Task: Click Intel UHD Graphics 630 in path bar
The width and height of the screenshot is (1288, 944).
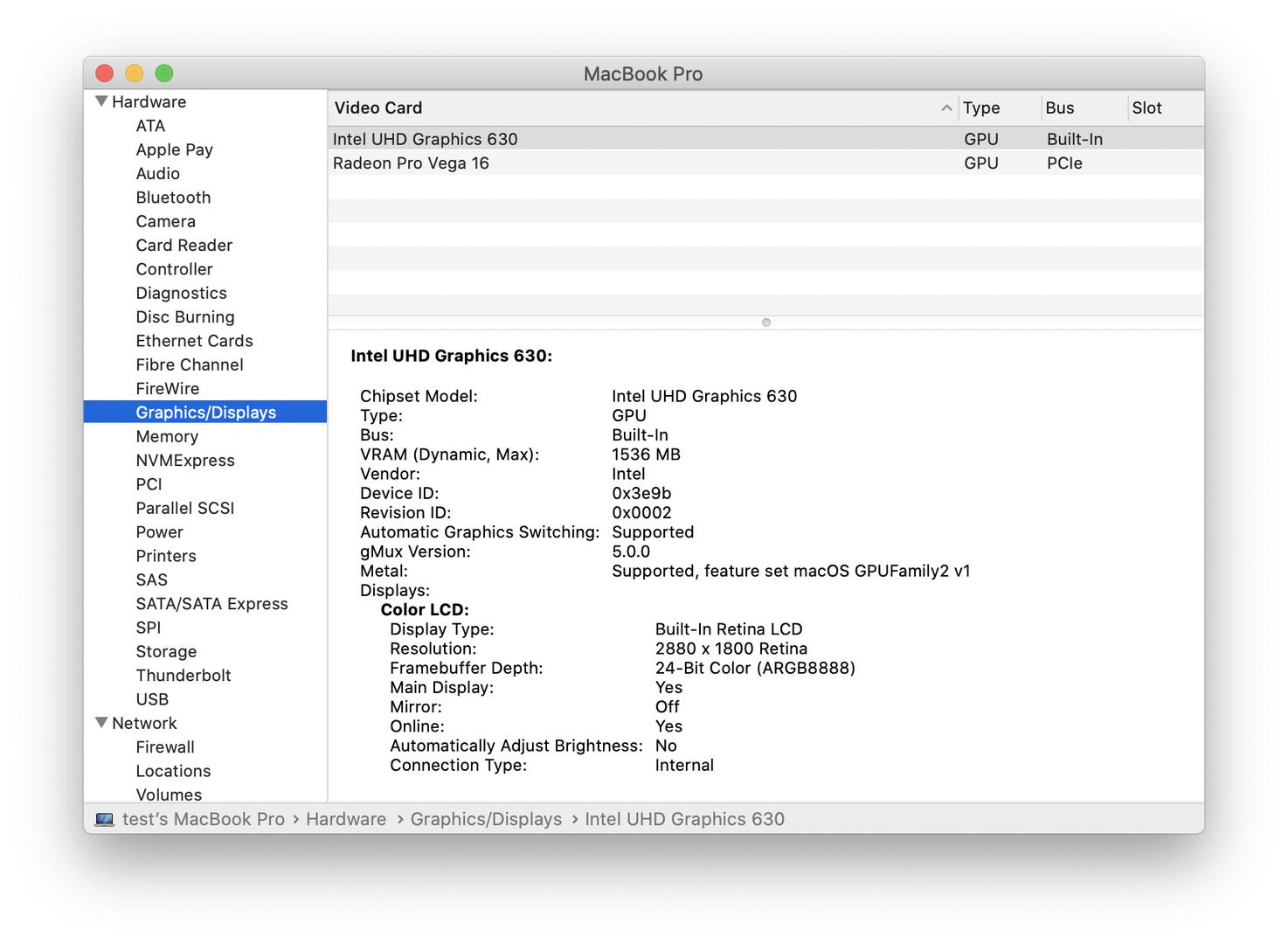Action: point(684,819)
